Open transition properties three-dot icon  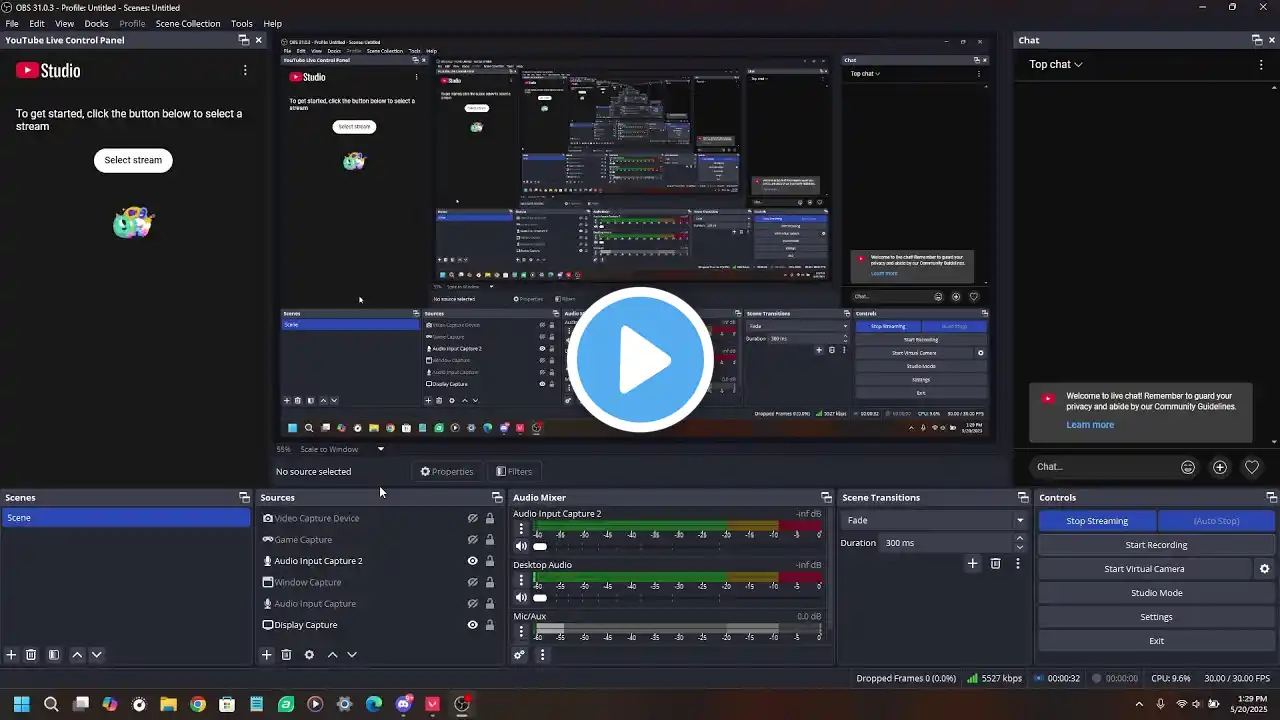point(1018,564)
